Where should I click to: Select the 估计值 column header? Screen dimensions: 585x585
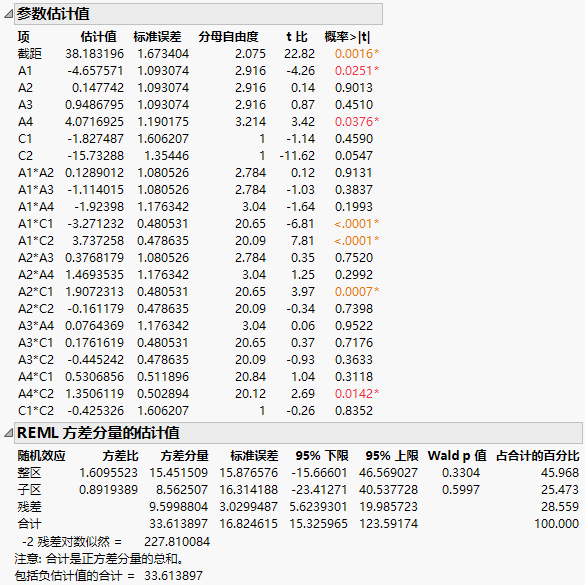[98, 37]
